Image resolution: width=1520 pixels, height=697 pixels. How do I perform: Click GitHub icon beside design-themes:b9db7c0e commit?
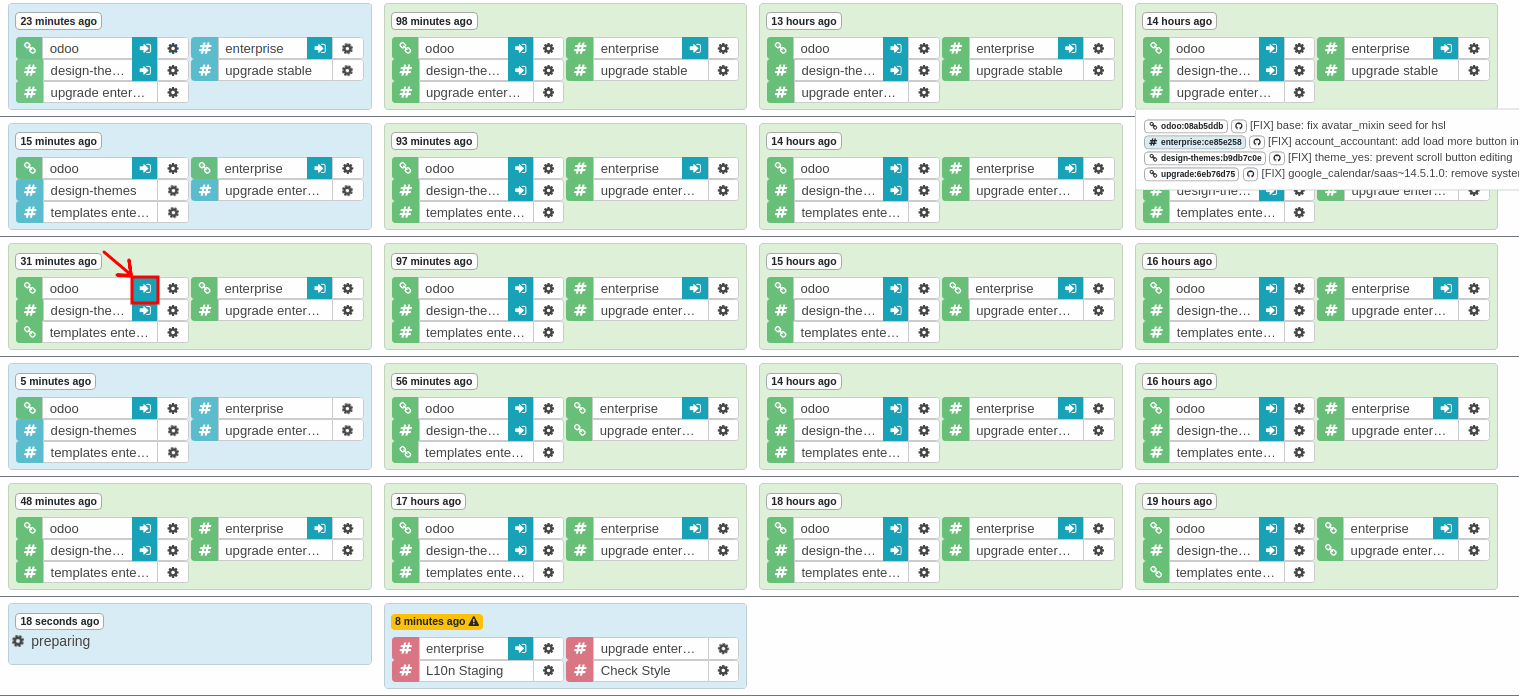[x=1276, y=158]
